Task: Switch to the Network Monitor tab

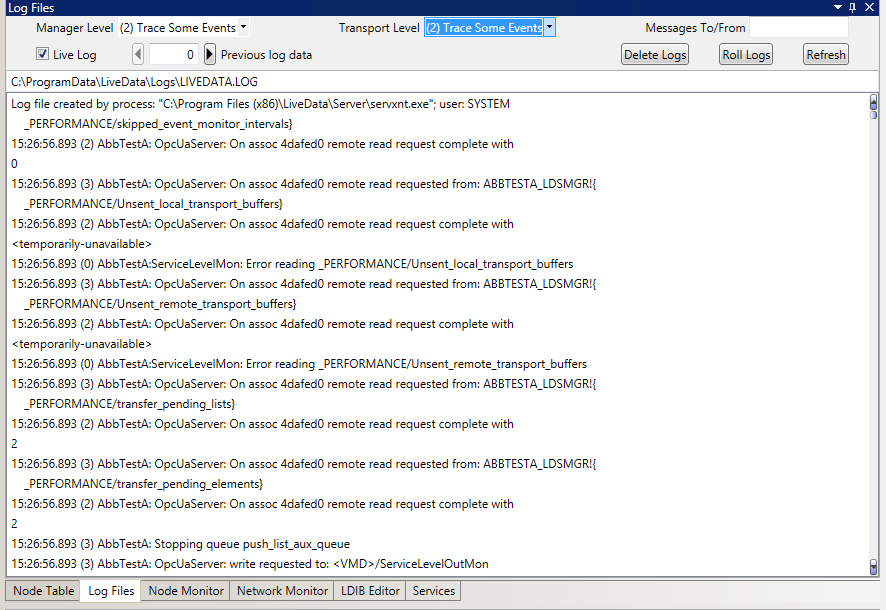Action: click(281, 591)
